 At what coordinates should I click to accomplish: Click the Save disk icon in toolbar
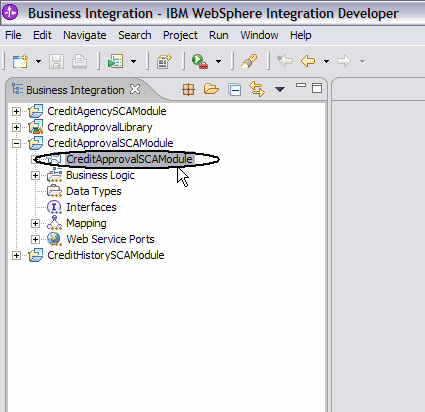(56, 61)
